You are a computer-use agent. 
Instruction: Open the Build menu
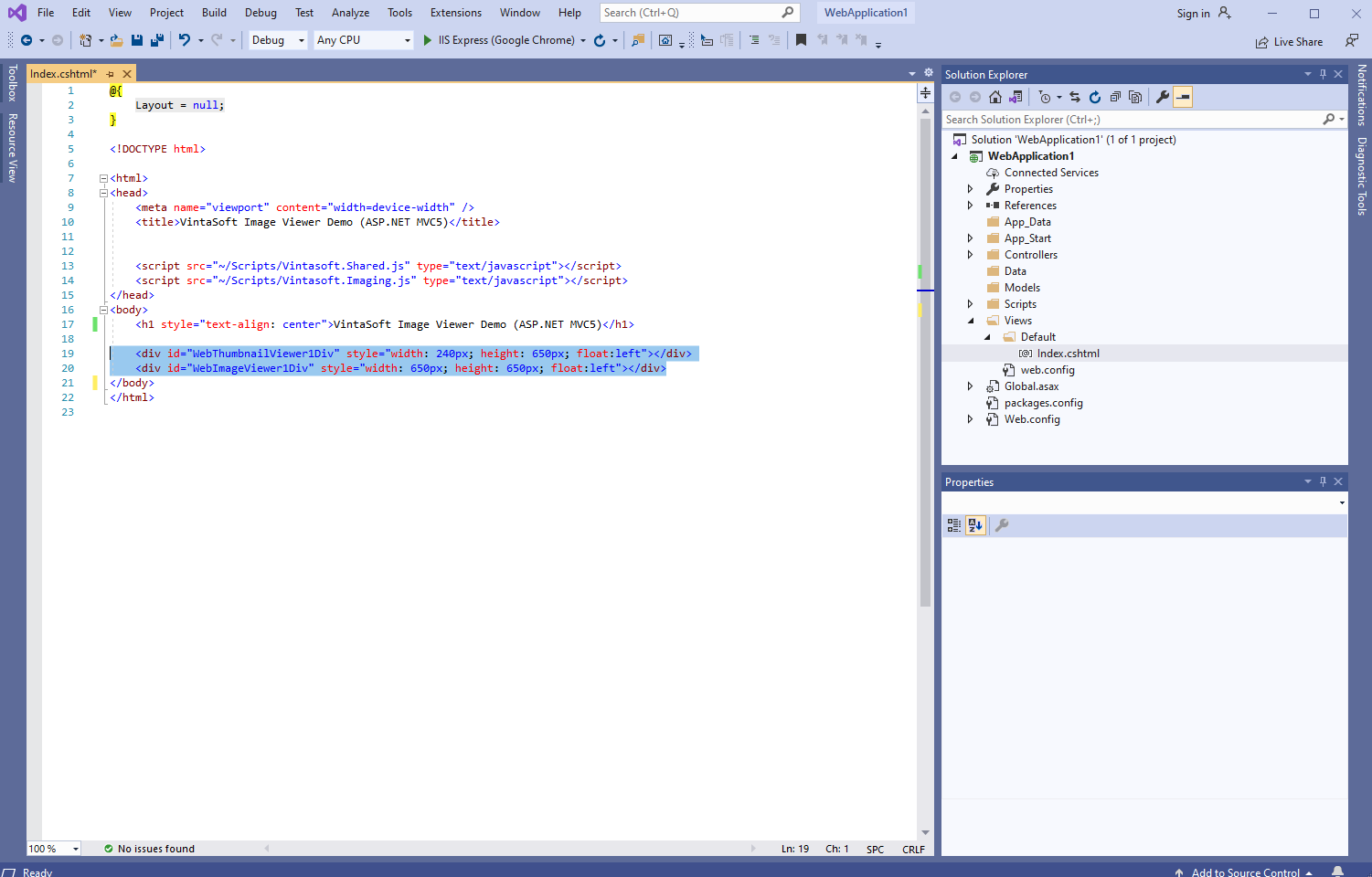click(214, 13)
